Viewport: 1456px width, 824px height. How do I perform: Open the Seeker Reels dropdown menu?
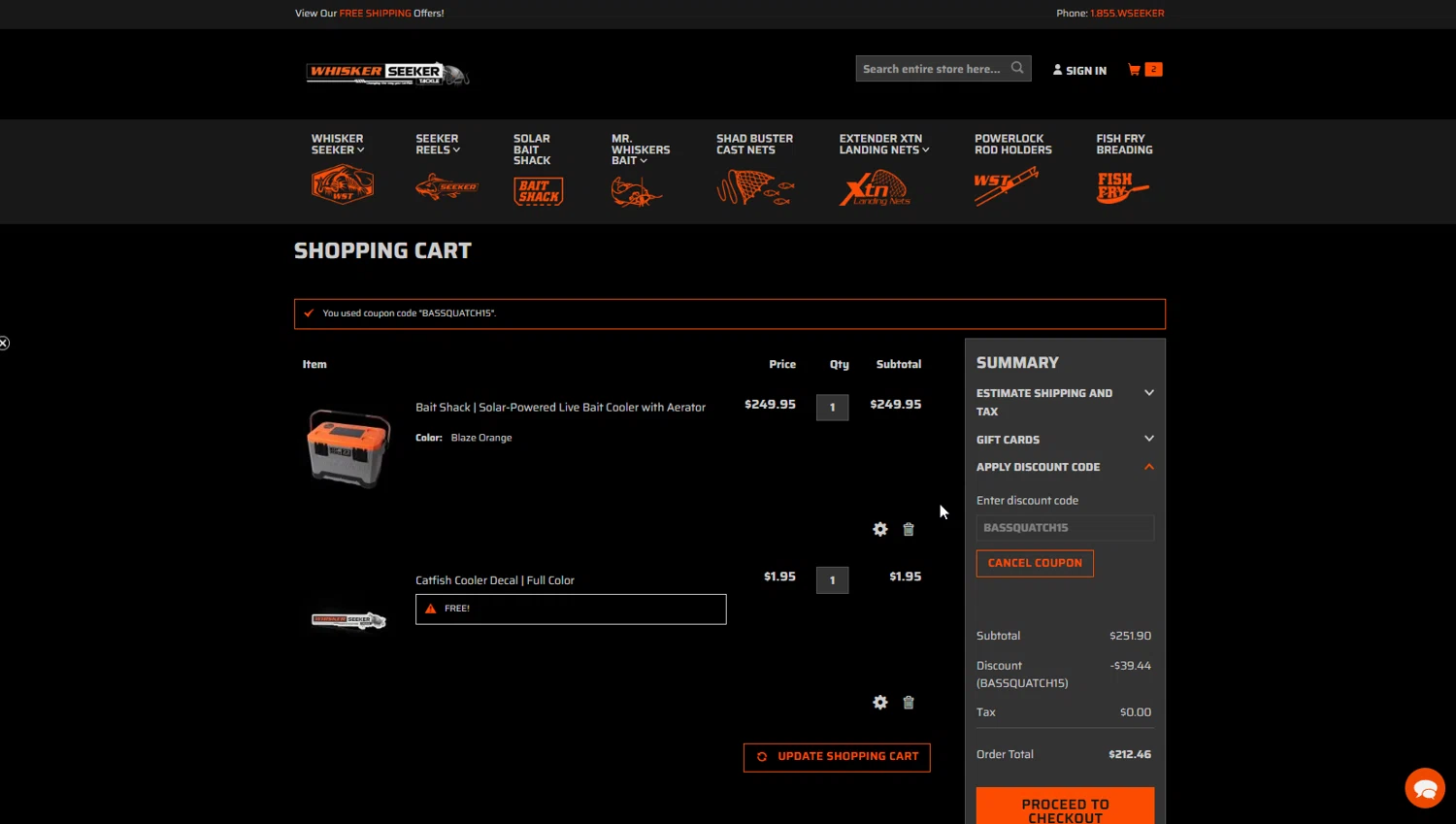438,144
